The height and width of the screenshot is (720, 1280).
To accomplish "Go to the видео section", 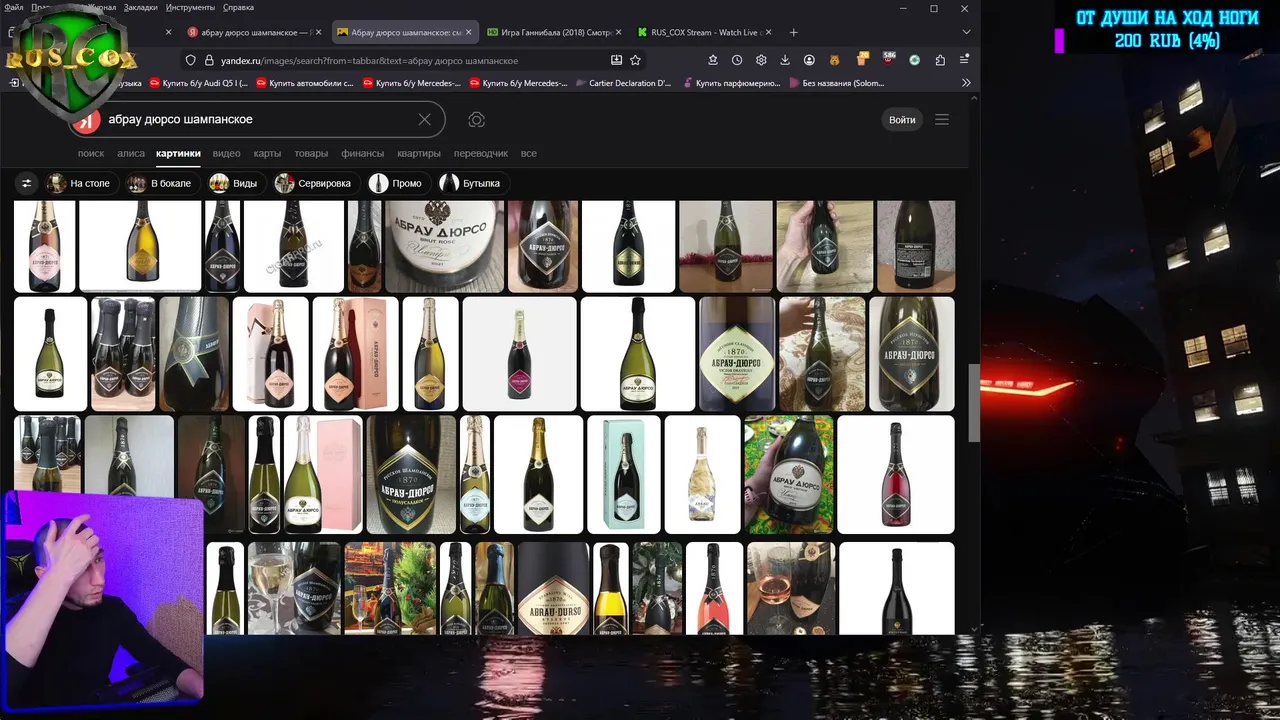I will click(226, 153).
